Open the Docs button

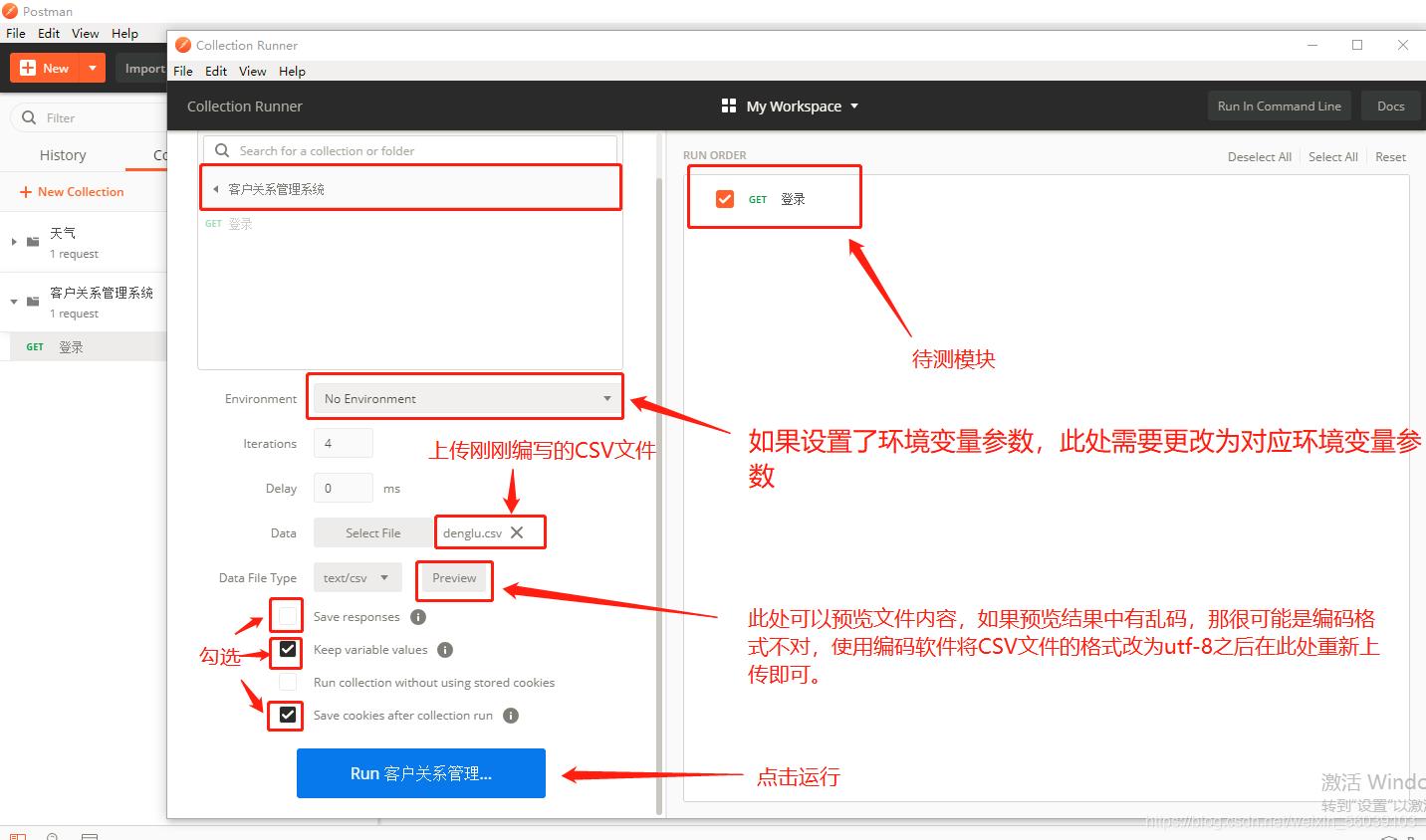(1390, 105)
